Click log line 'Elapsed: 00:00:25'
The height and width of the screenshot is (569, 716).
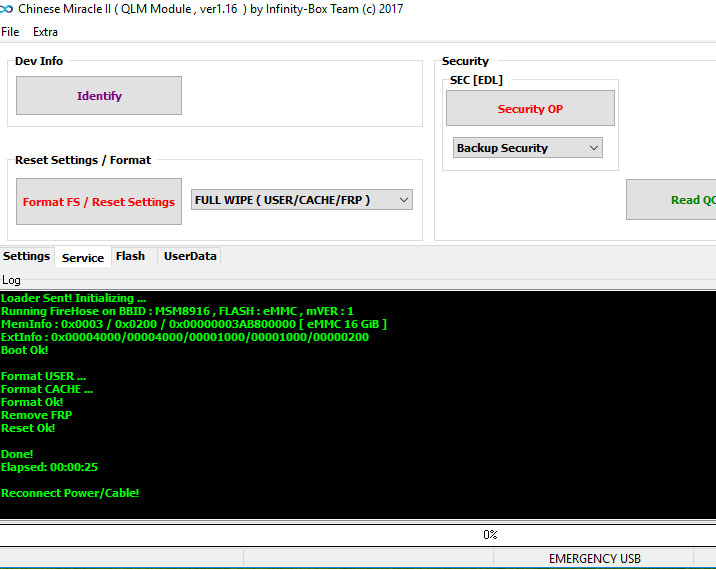[49, 467]
